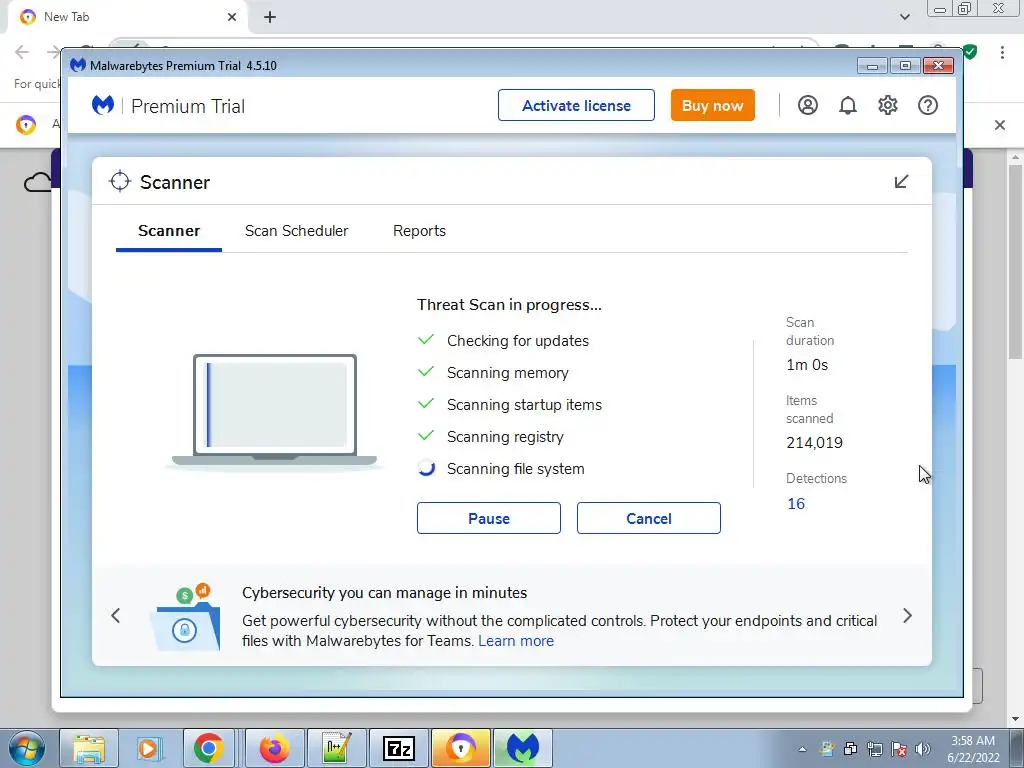Dismiss the browser info bar with X

click(1000, 125)
